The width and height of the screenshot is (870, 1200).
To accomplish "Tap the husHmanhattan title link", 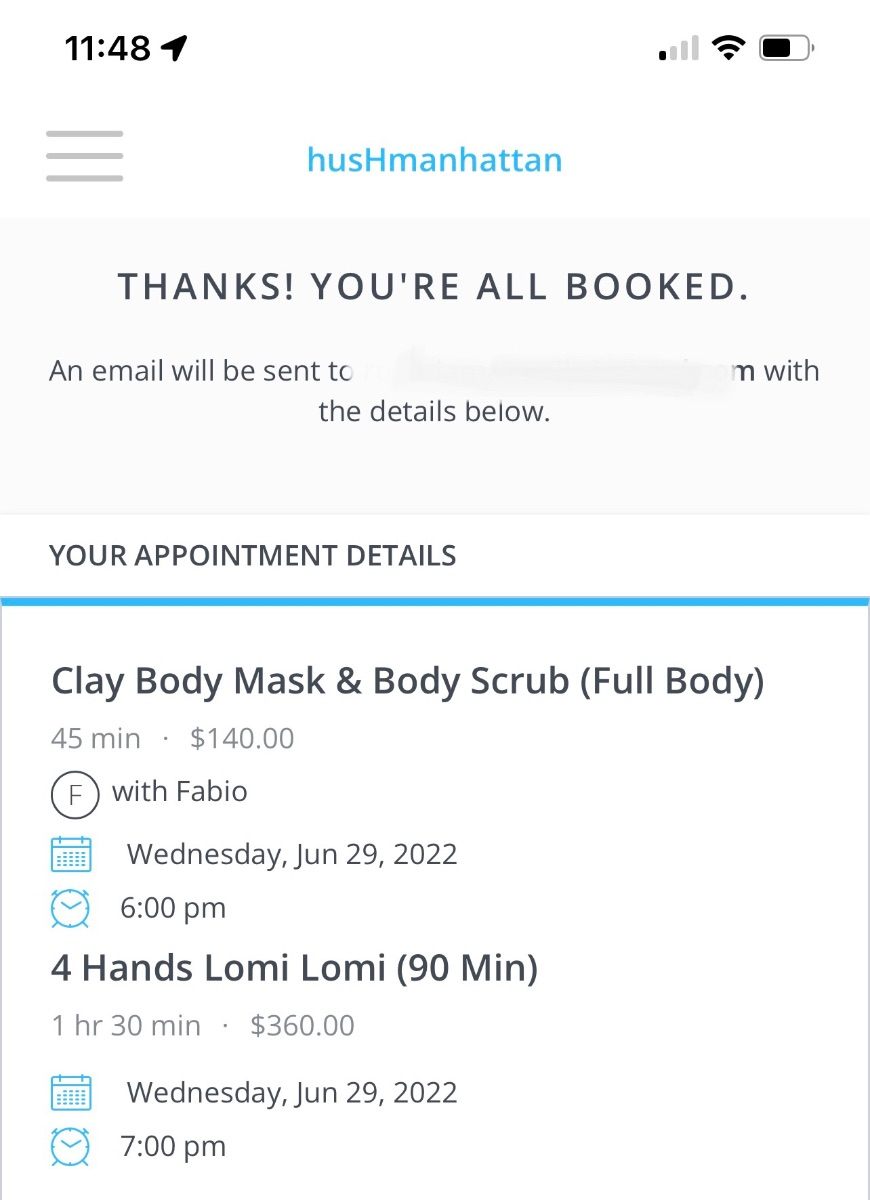I will click(434, 159).
